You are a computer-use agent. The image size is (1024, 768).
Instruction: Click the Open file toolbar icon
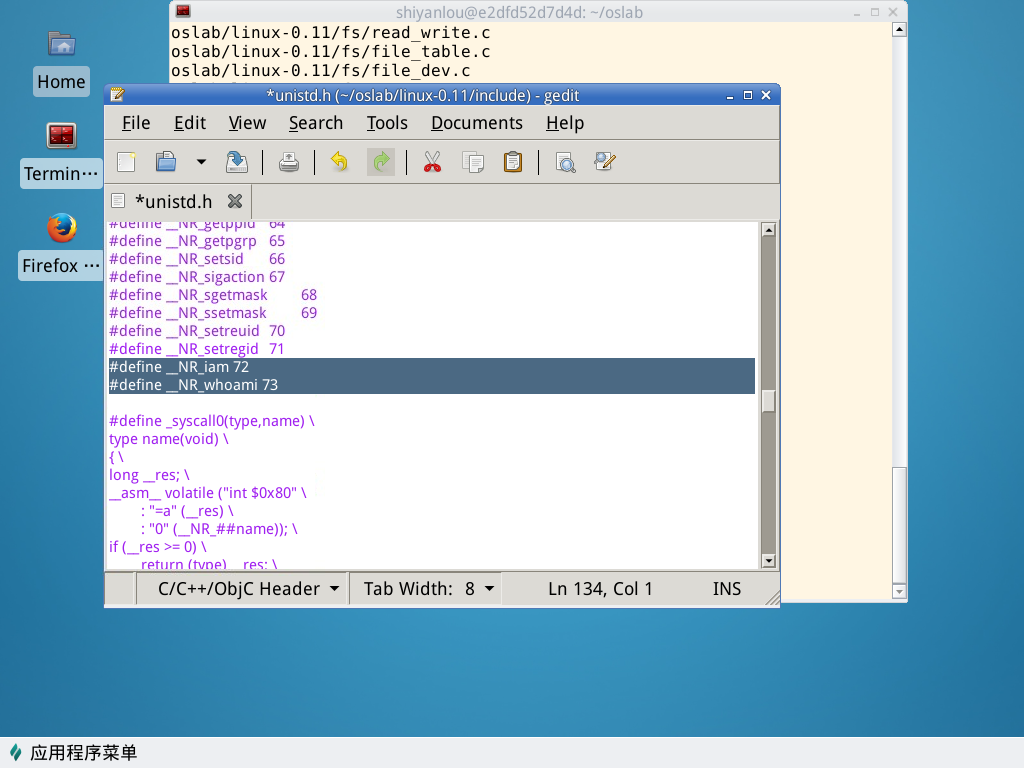pyautogui.click(x=166, y=162)
